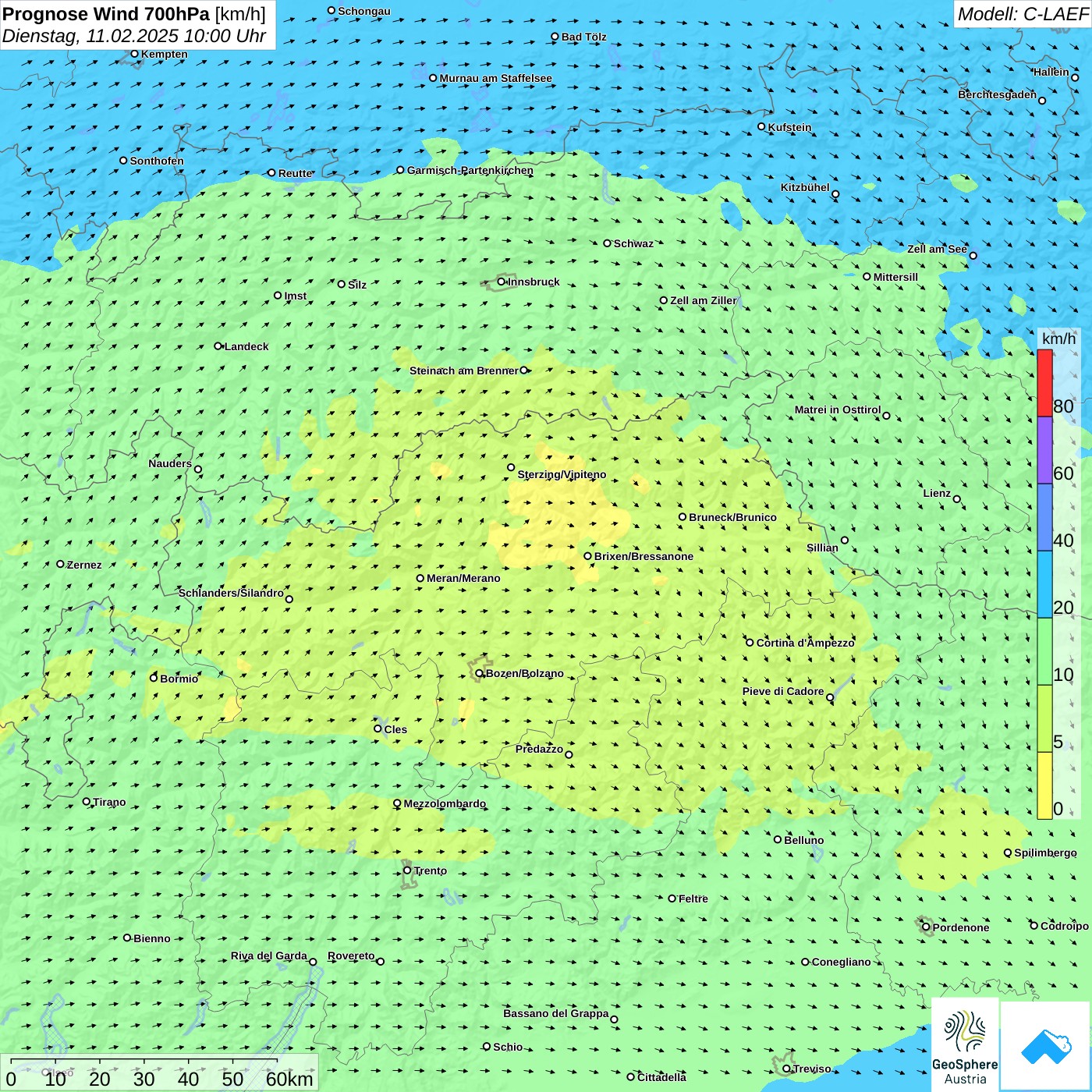1092x1092 pixels.
Task: Click the Innsbruck city marker
Action: 502,282
